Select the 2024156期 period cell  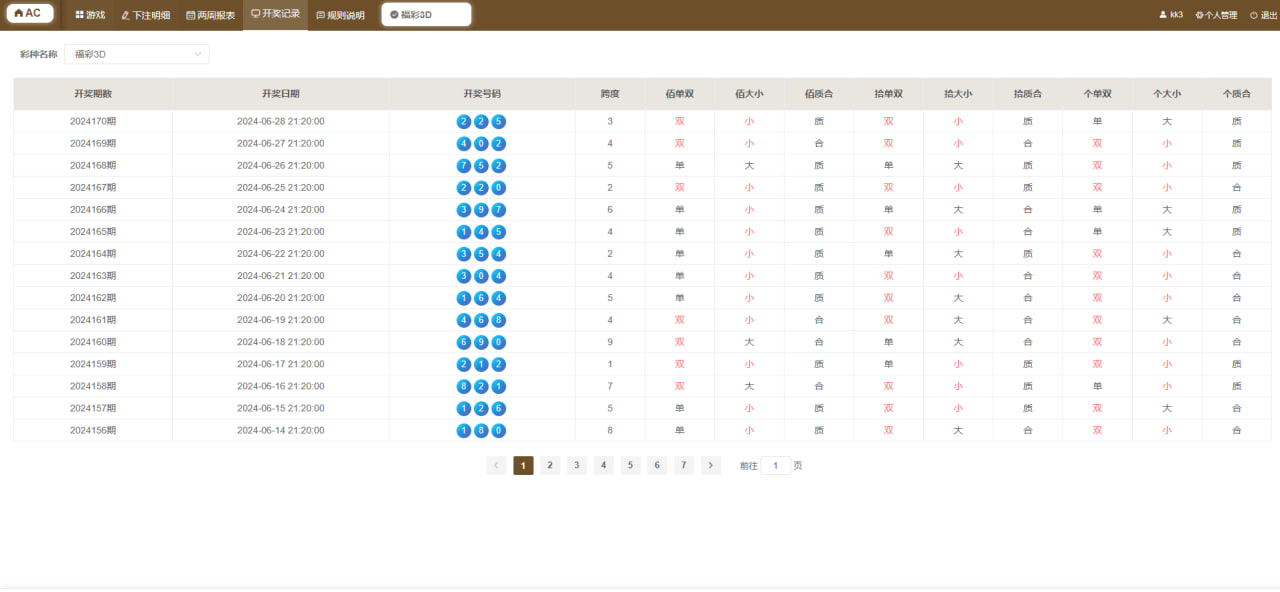[93, 429]
